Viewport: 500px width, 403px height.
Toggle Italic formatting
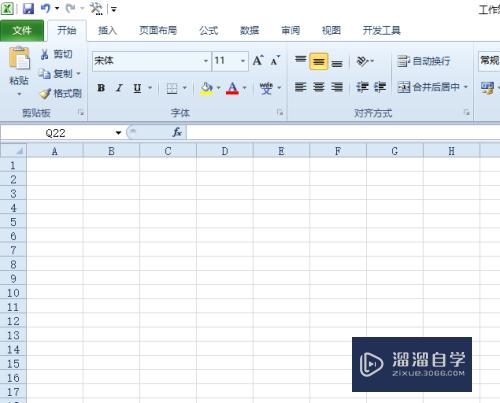(x=119, y=88)
